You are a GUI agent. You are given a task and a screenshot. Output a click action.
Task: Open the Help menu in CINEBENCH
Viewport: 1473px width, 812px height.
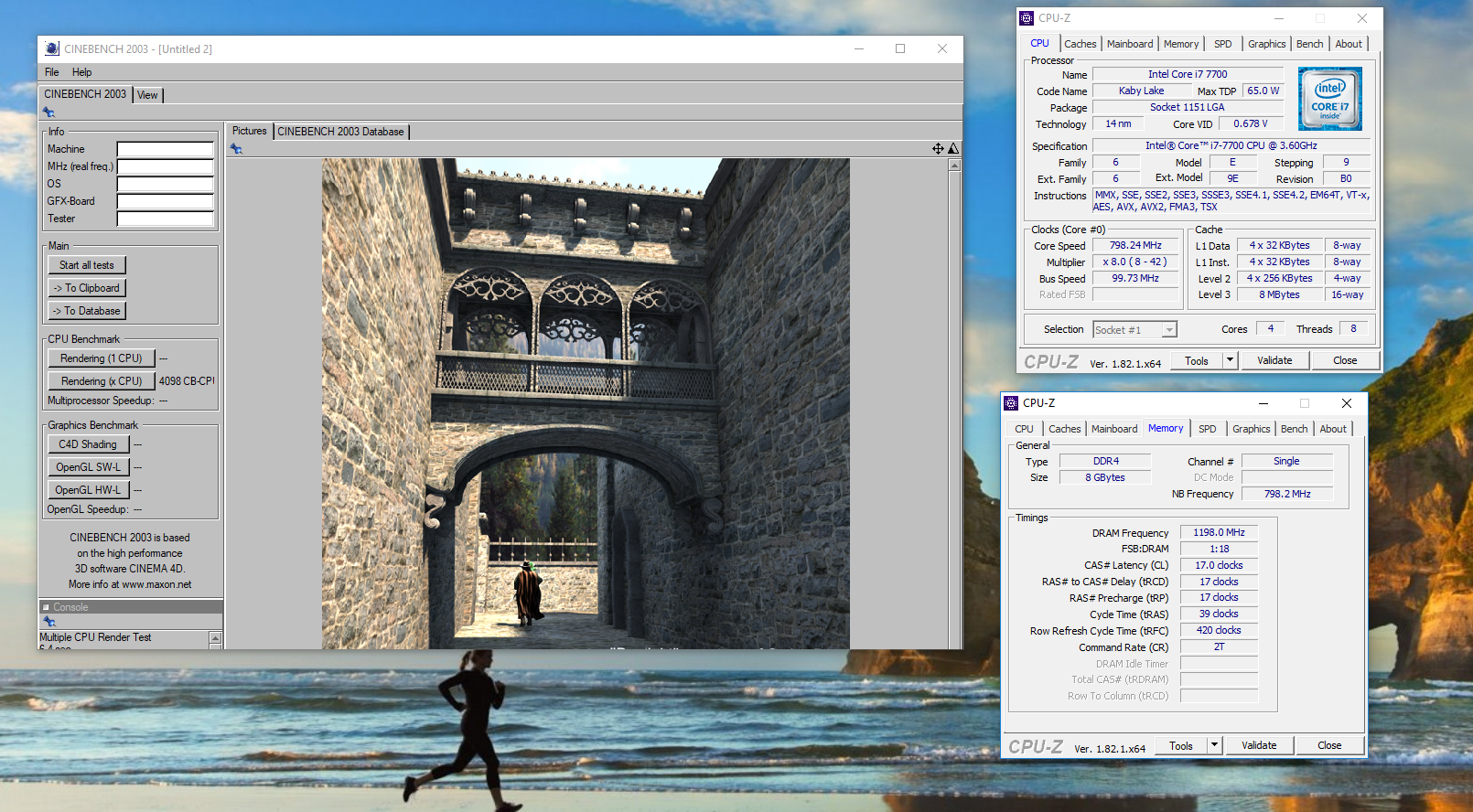(81, 72)
